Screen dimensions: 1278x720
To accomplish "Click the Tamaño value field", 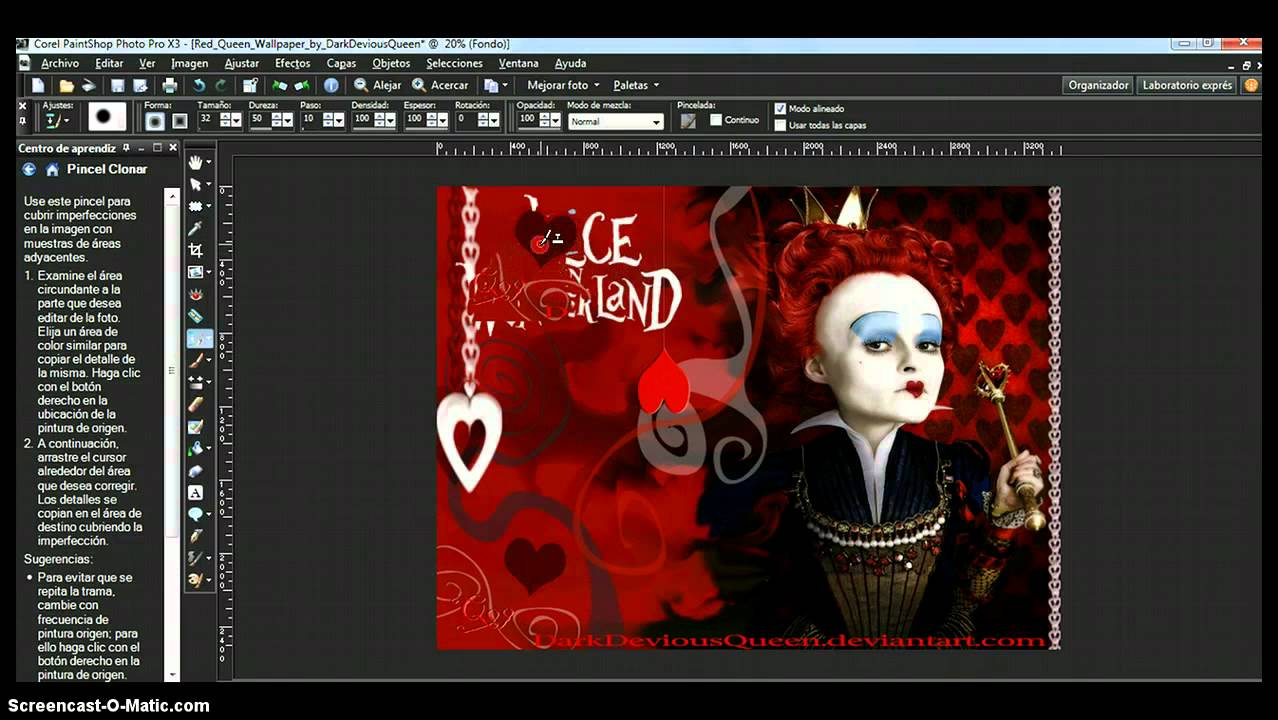I will tap(207, 119).
